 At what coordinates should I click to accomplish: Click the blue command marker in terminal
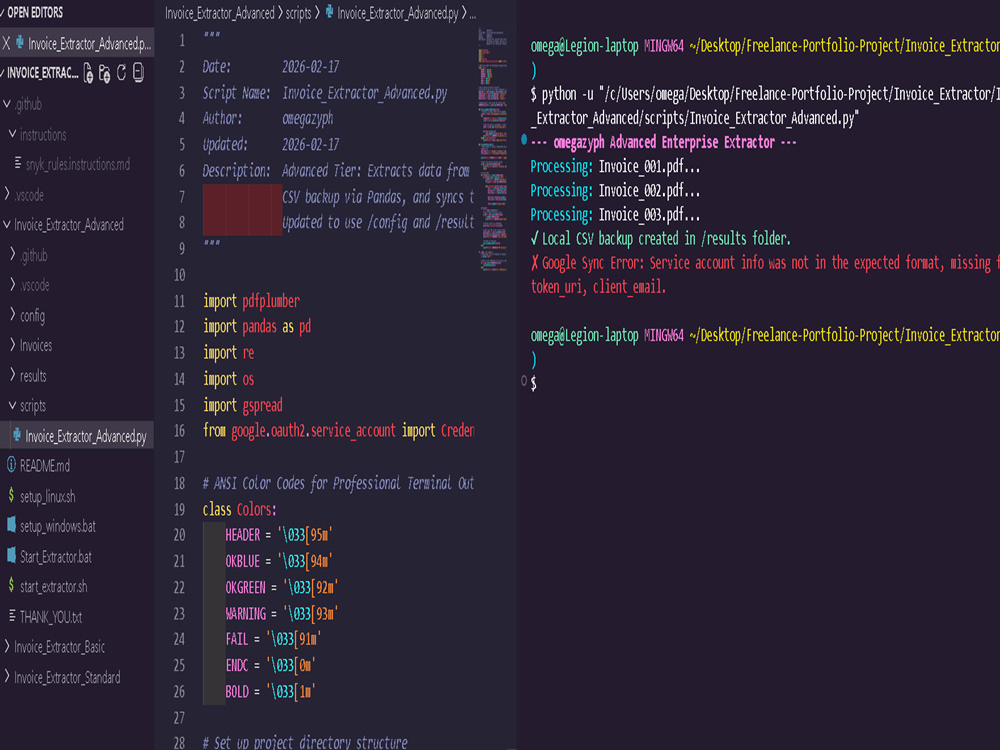524,140
